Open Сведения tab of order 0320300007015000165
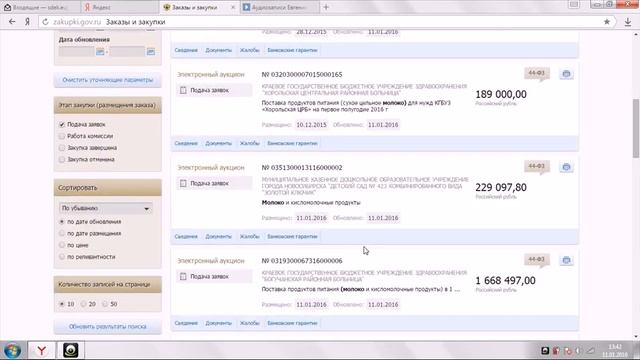Screen dimensions: 640x360 tap(186, 143)
